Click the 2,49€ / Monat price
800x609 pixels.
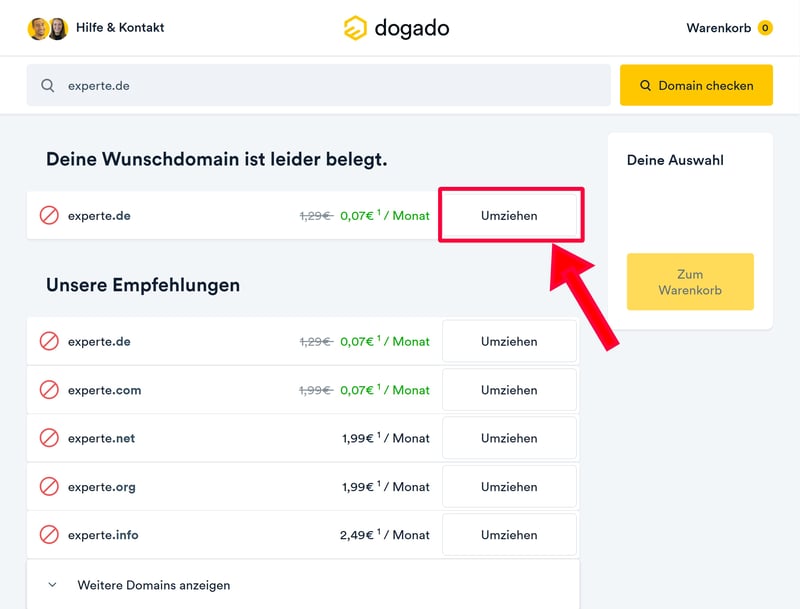click(x=385, y=535)
